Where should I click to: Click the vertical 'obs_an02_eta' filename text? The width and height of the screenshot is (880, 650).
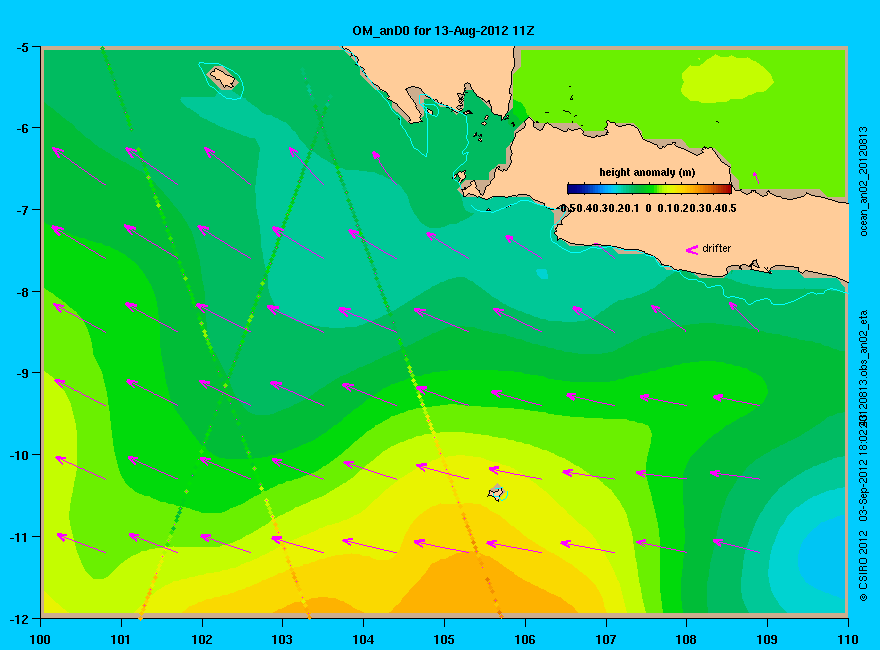pyautogui.click(x=863, y=344)
